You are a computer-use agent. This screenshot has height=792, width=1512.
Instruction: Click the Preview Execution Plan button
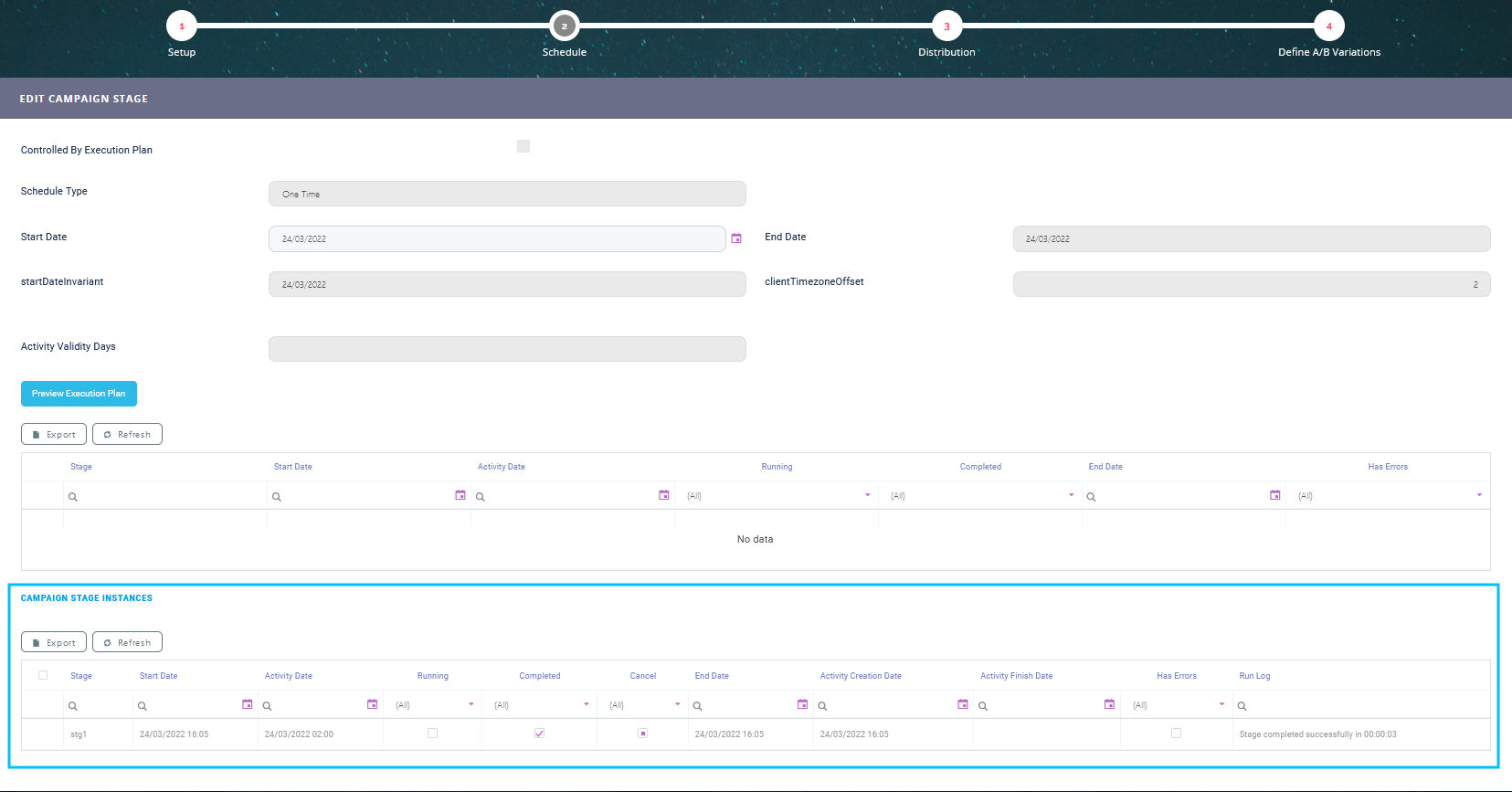click(x=79, y=394)
